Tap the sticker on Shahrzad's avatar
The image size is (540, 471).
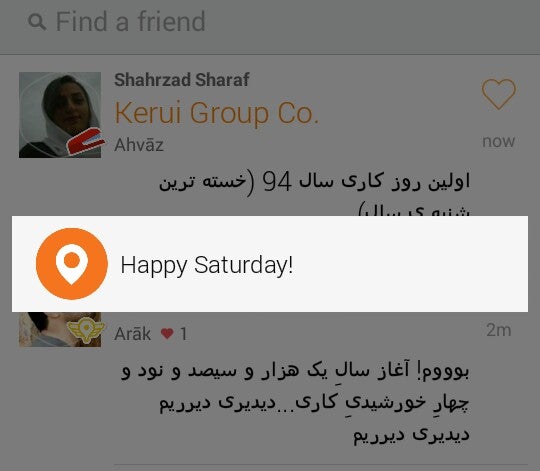86,141
